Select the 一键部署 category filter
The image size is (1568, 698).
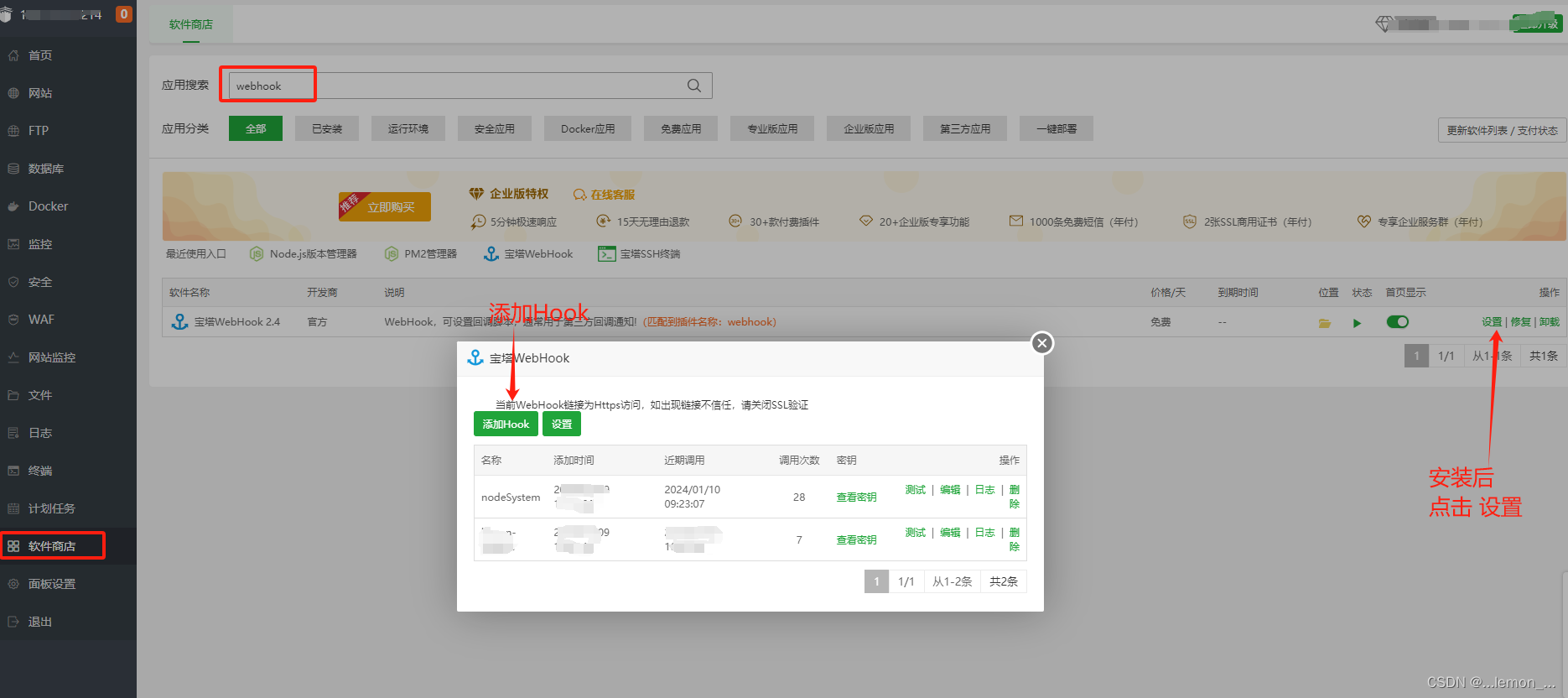1057,128
